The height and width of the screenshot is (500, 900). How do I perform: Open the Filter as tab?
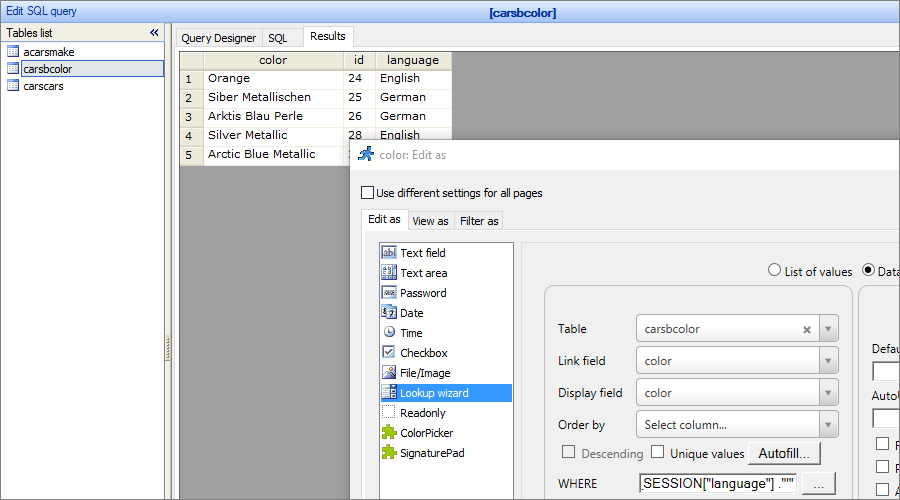click(479, 221)
